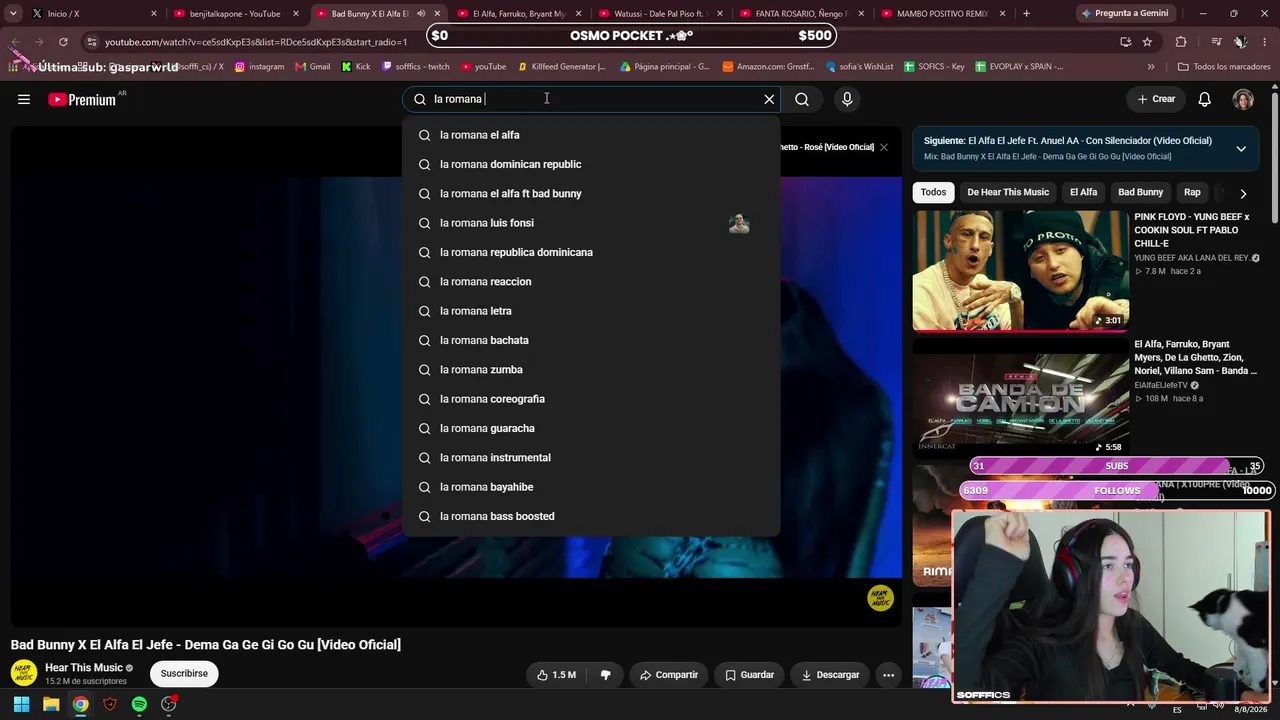Switch to the benjitalkapone - YouTube tab

(x=235, y=14)
